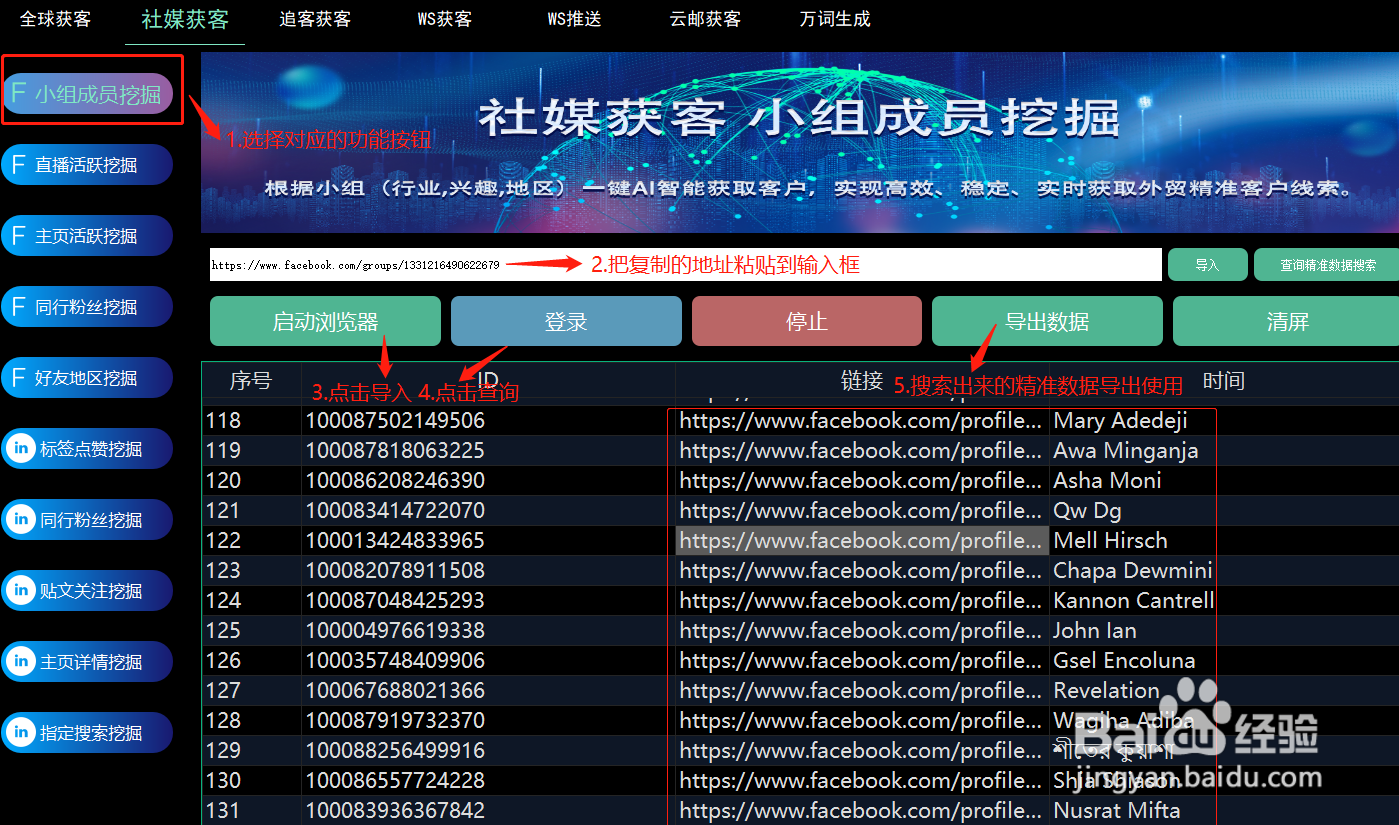The width and height of the screenshot is (1399, 825).
Task: Click the 标签点赞挖掘 label in the sidebar
Action: 91,450
